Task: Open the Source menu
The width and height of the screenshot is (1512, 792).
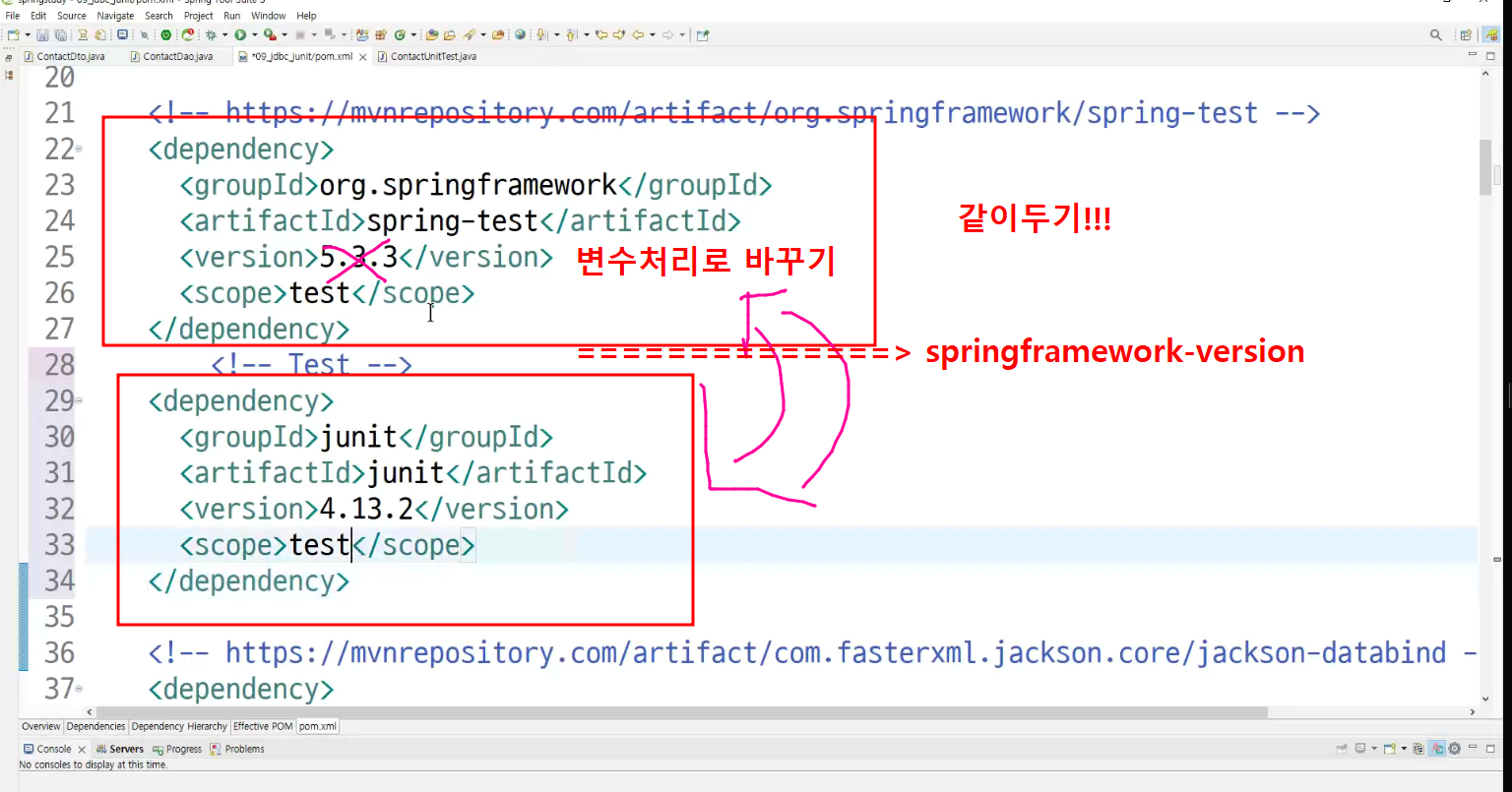Action: click(x=72, y=16)
